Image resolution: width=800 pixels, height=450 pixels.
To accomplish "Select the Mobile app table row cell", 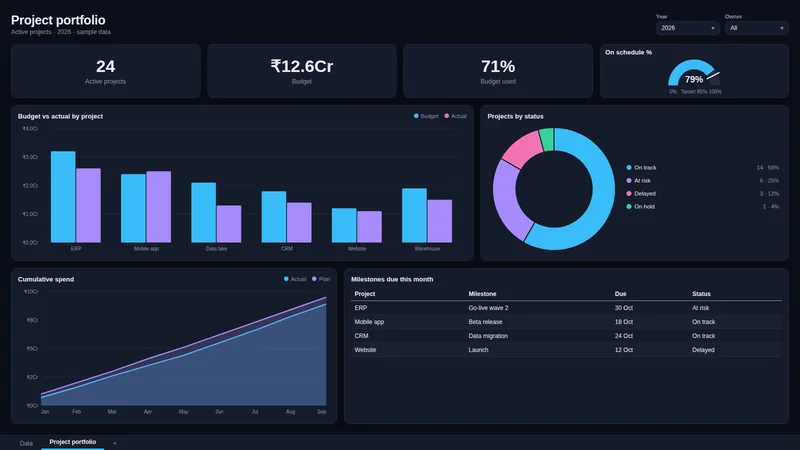I will (x=369, y=322).
